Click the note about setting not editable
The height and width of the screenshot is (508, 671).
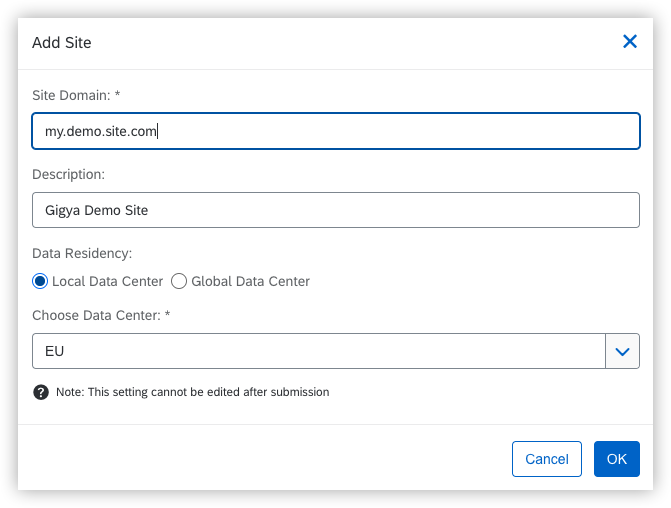pyautogui.click(x=192, y=392)
